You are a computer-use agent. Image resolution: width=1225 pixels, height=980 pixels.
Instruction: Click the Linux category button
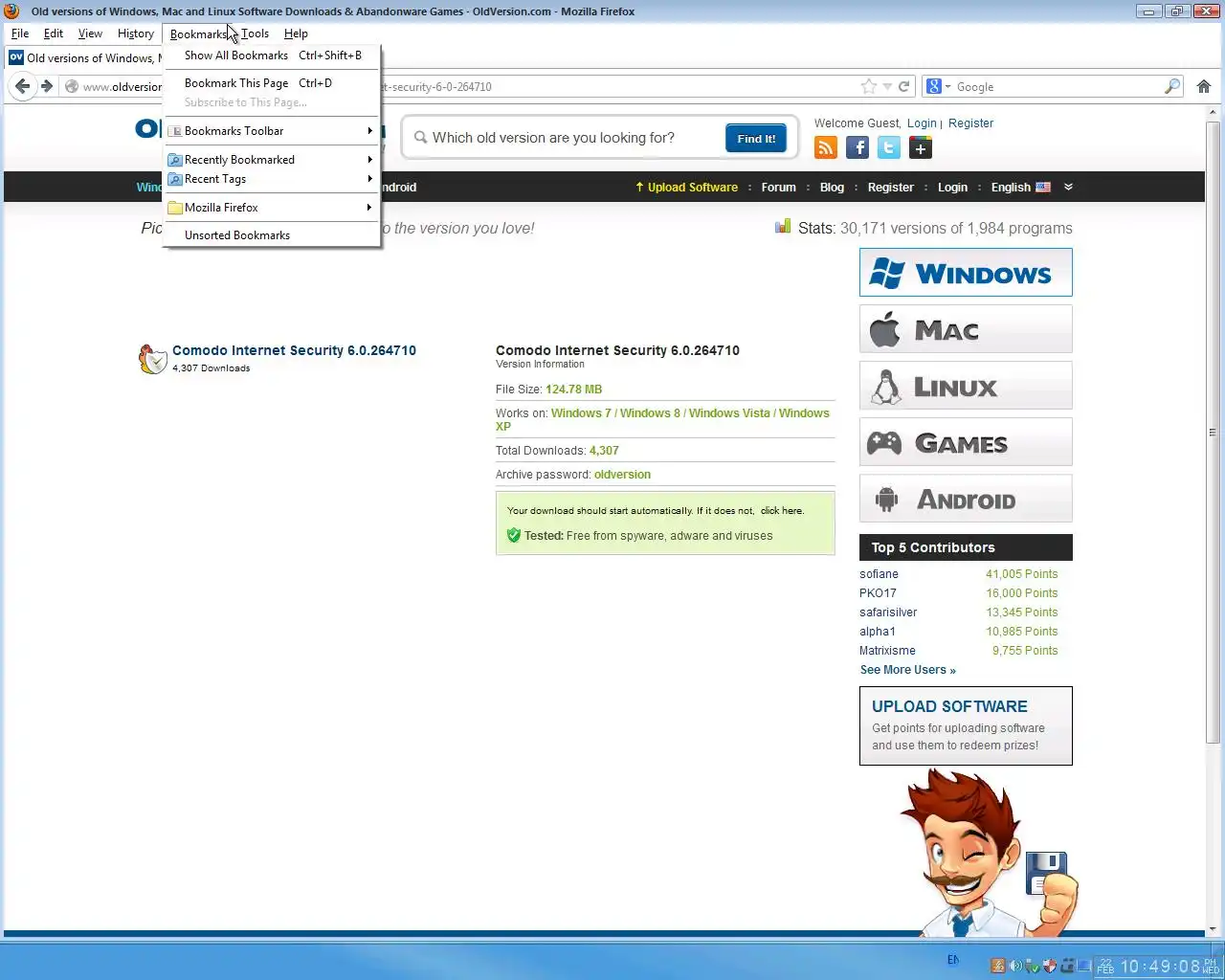point(966,386)
